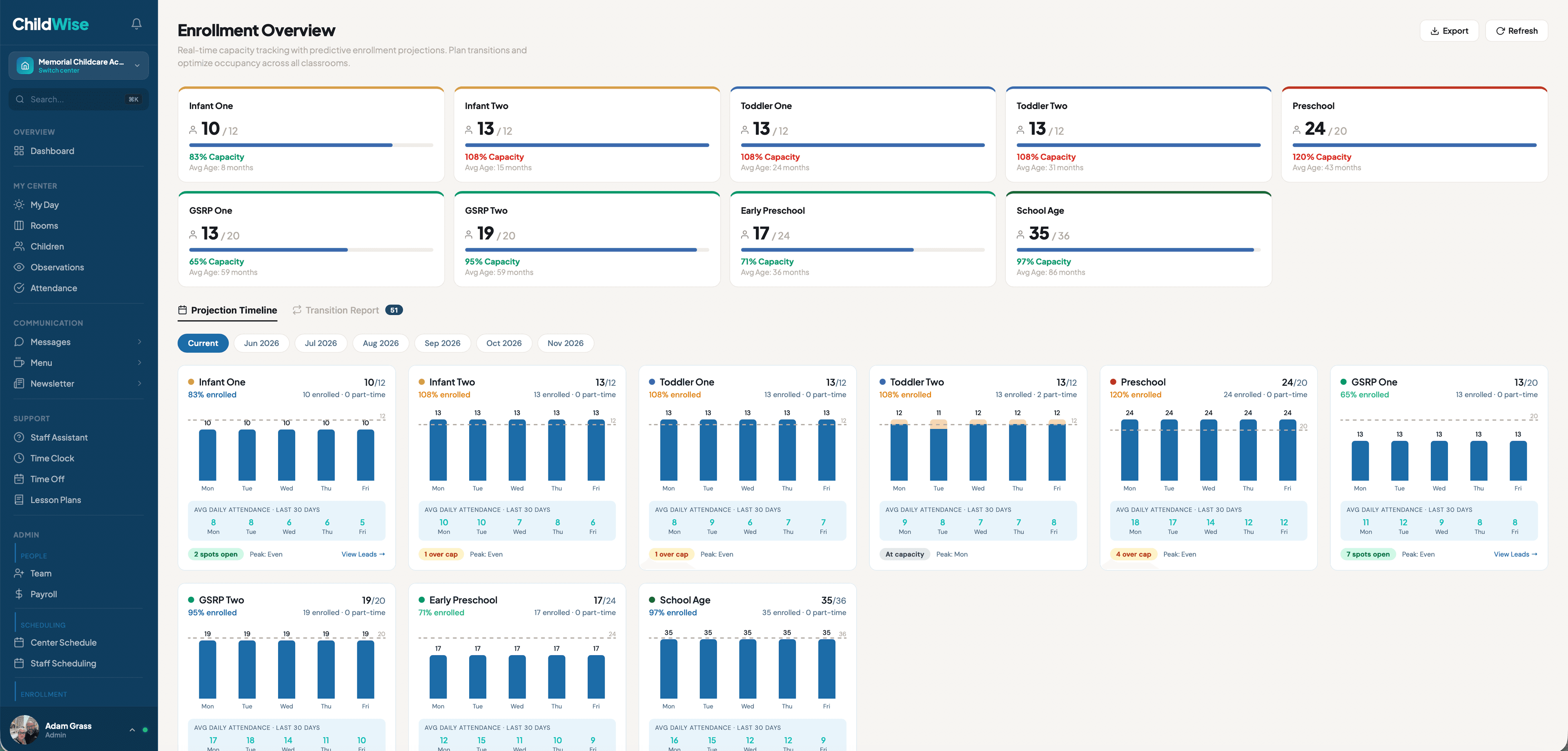Open Dashboard from the grid icon

[19, 151]
